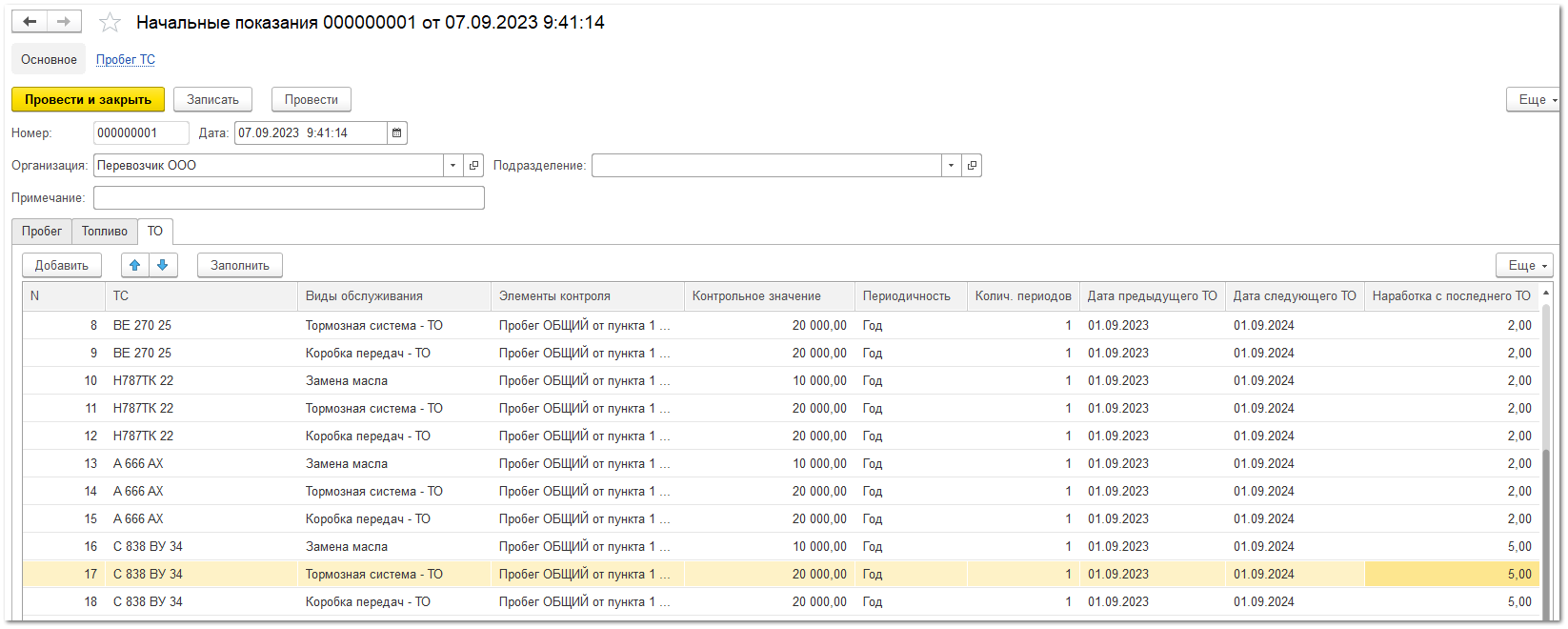Open the Организация record via open icon
The image size is (1568, 629).
tap(474, 166)
